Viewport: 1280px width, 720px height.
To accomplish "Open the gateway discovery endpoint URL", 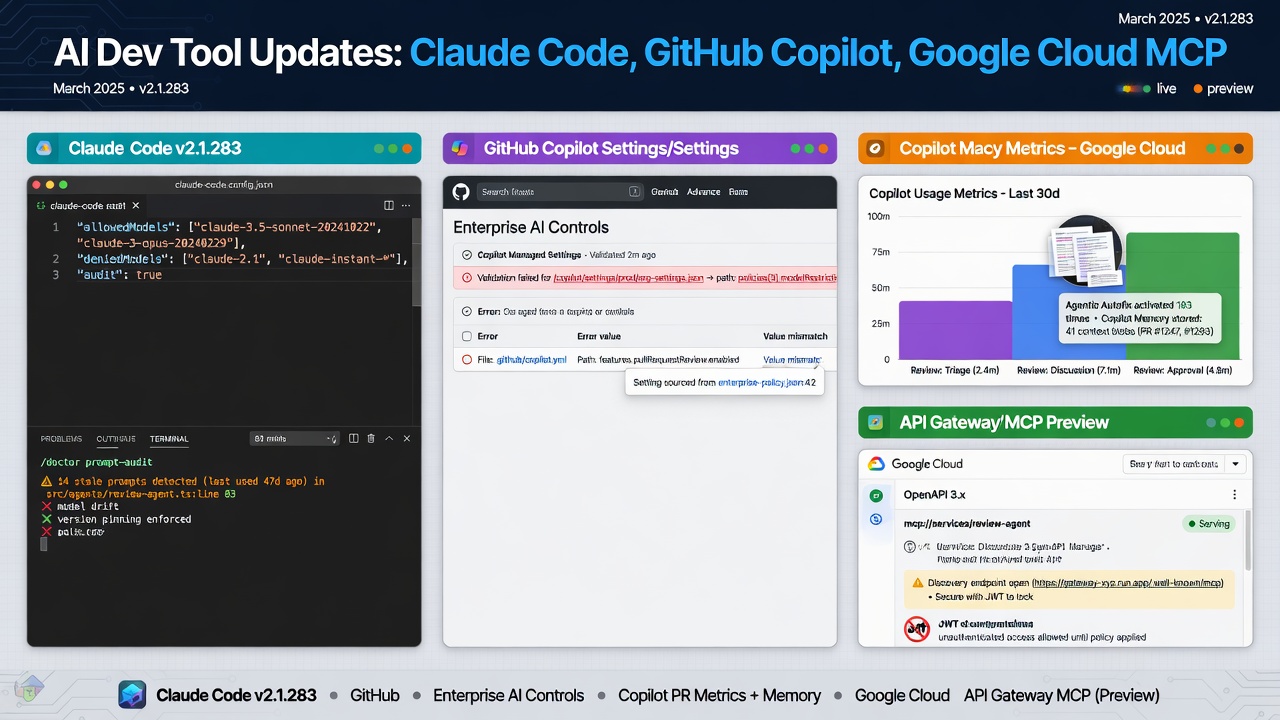I will tap(1127, 582).
